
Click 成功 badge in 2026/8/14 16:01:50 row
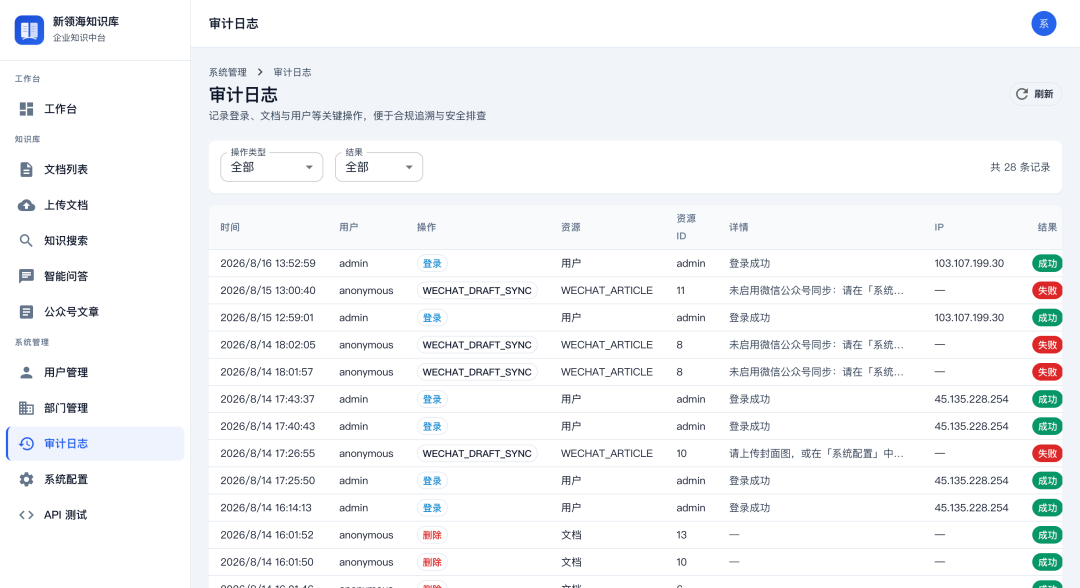point(1047,563)
